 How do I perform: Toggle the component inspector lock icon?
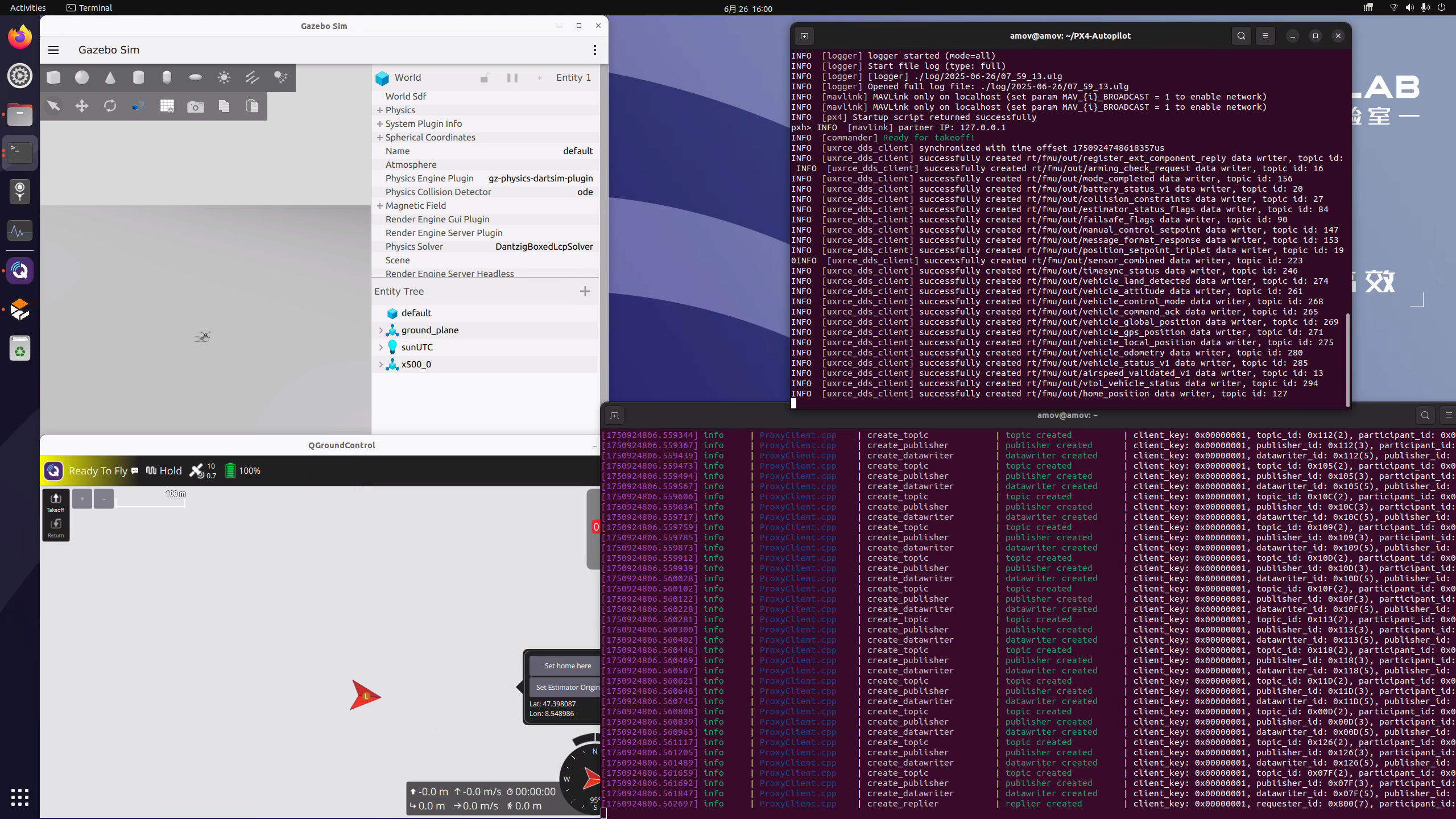click(484, 78)
